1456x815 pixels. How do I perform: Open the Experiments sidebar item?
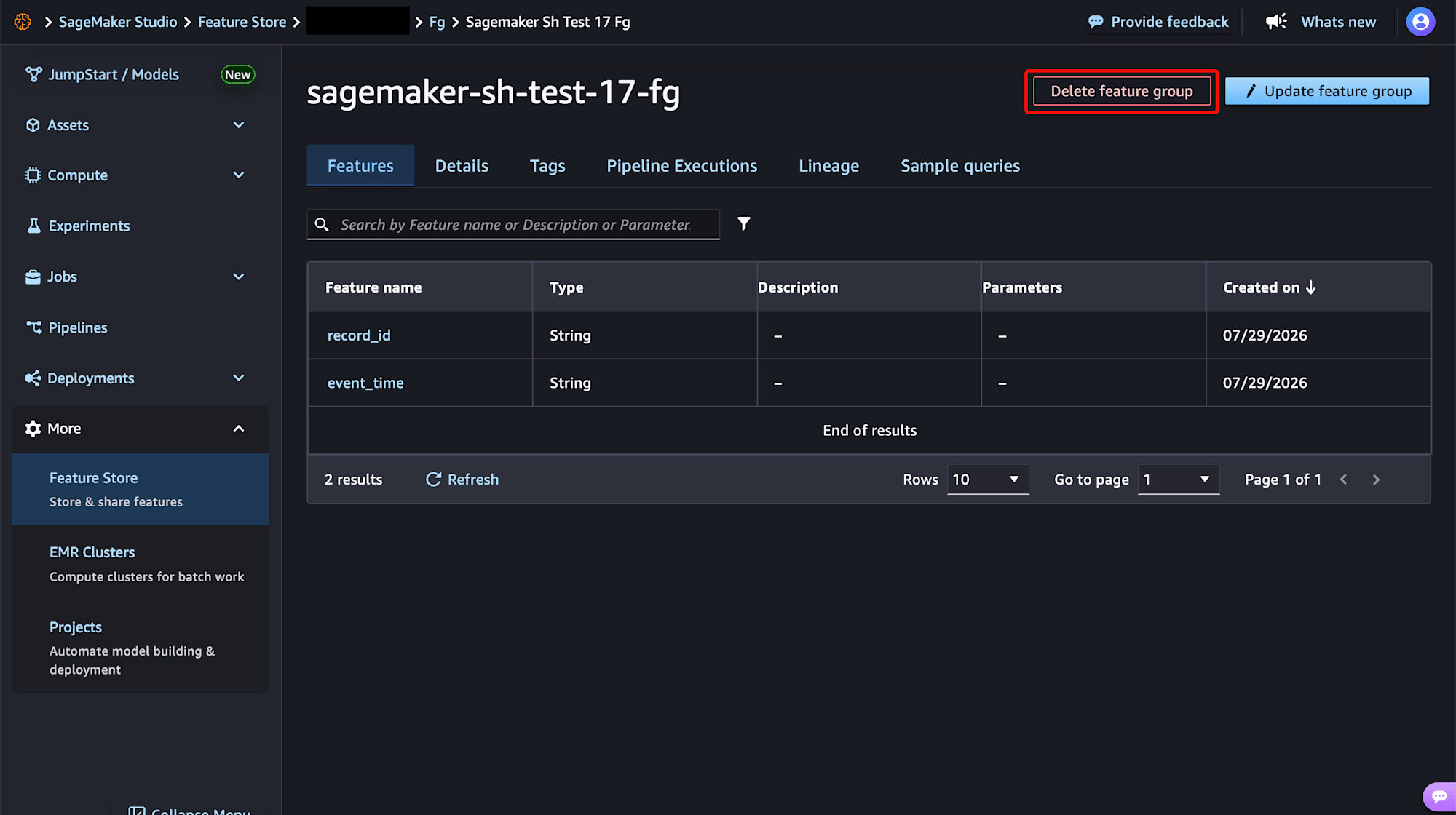coord(89,226)
